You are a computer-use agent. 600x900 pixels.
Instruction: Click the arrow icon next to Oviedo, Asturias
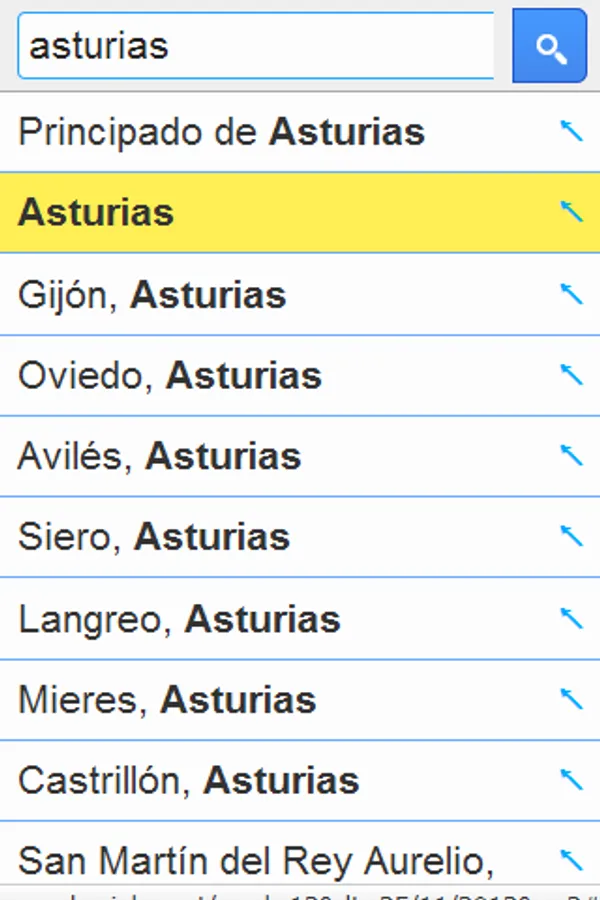click(x=572, y=374)
